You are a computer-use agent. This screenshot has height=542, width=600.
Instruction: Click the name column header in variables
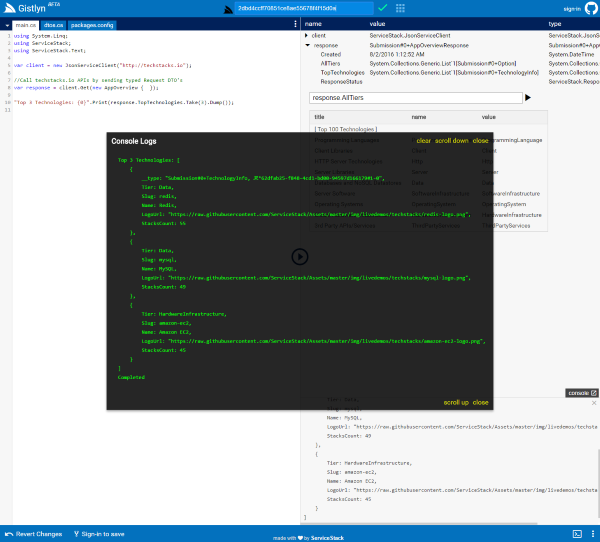313,24
